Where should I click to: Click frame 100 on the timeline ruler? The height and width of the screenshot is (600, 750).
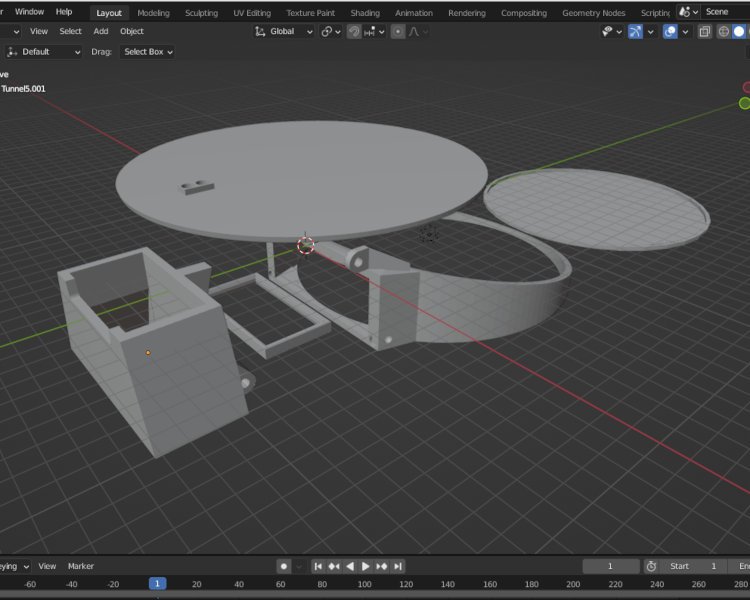[x=364, y=584]
